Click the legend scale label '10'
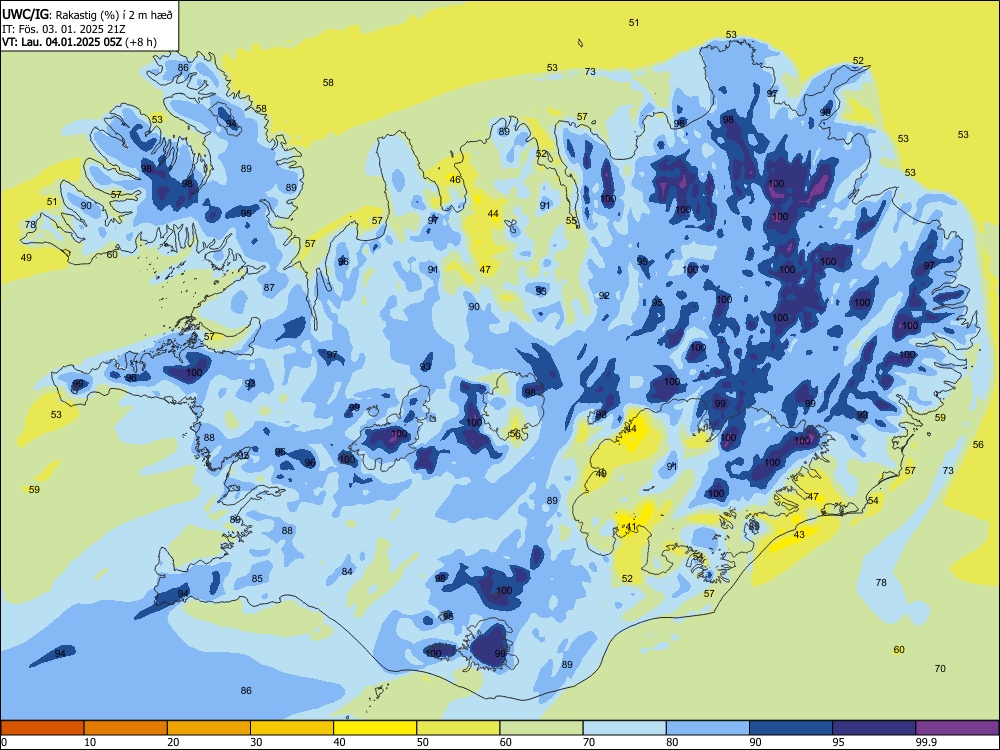The width and height of the screenshot is (1000, 750). pyautogui.click(x=90, y=742)
